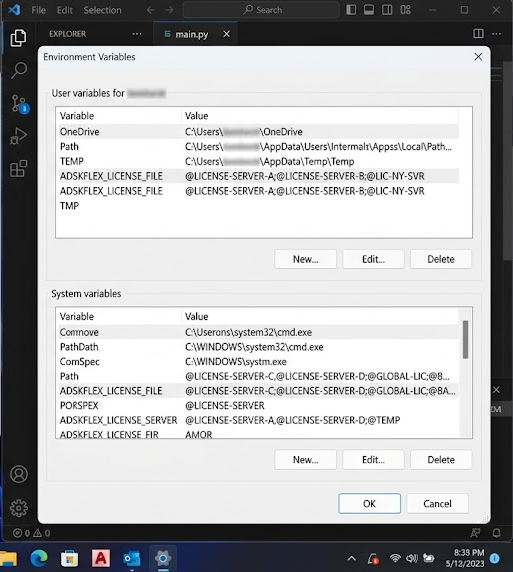Open the Edit menu
Image resolution: width=513 pixels, height=572 pixels.
pos(65,10)
